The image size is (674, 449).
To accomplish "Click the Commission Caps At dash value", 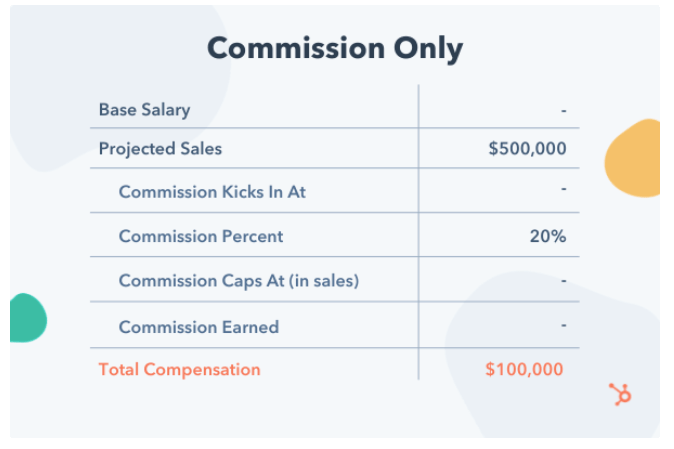I will [564, 281].
